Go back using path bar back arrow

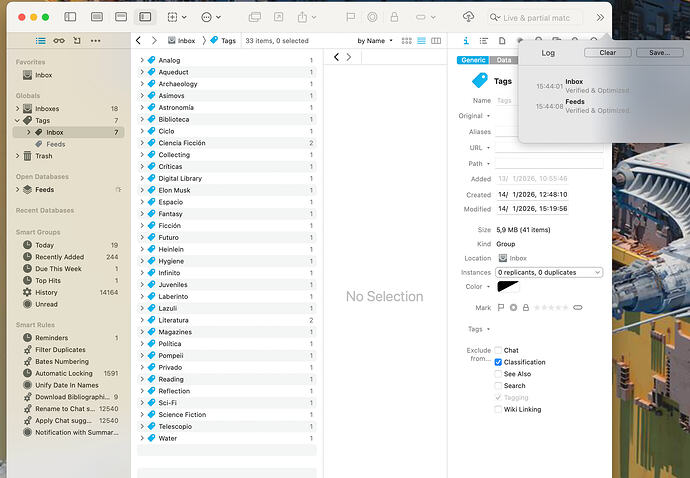pyautogui.click(x=140, y=40)
